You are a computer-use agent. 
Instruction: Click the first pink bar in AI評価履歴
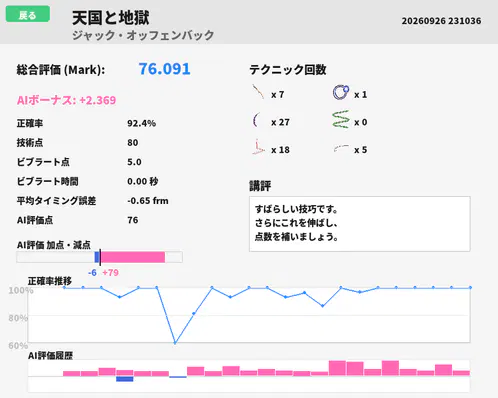click(x=72, y=374)
